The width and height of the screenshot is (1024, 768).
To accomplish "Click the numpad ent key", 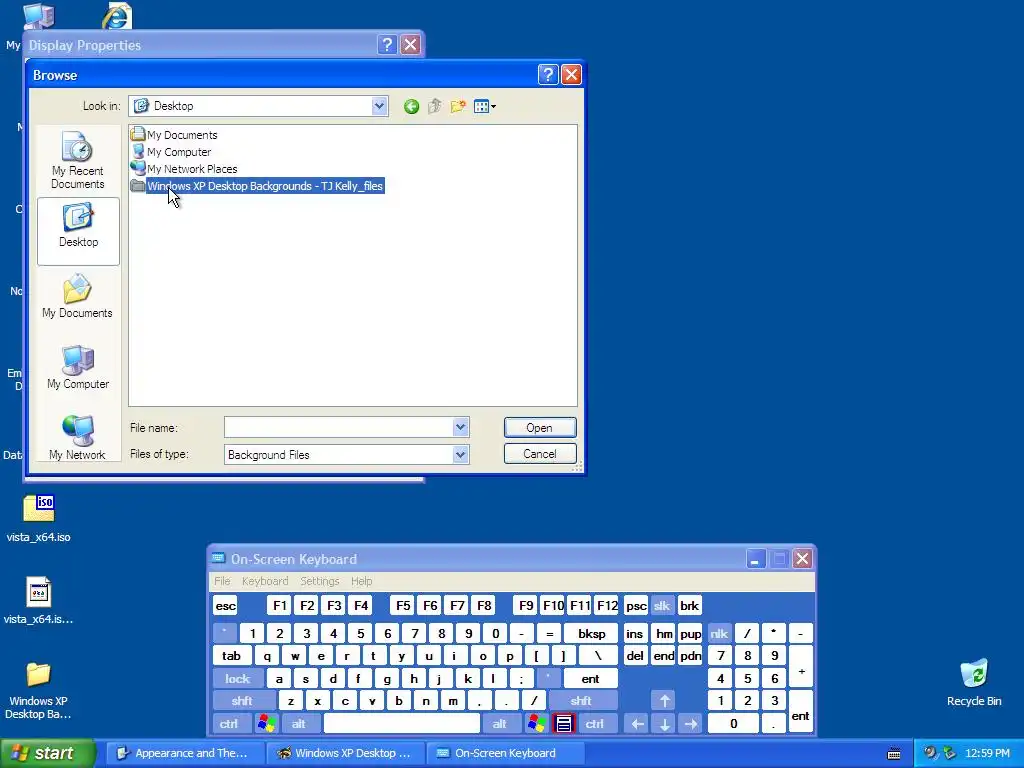I will (x=801, y=712).
